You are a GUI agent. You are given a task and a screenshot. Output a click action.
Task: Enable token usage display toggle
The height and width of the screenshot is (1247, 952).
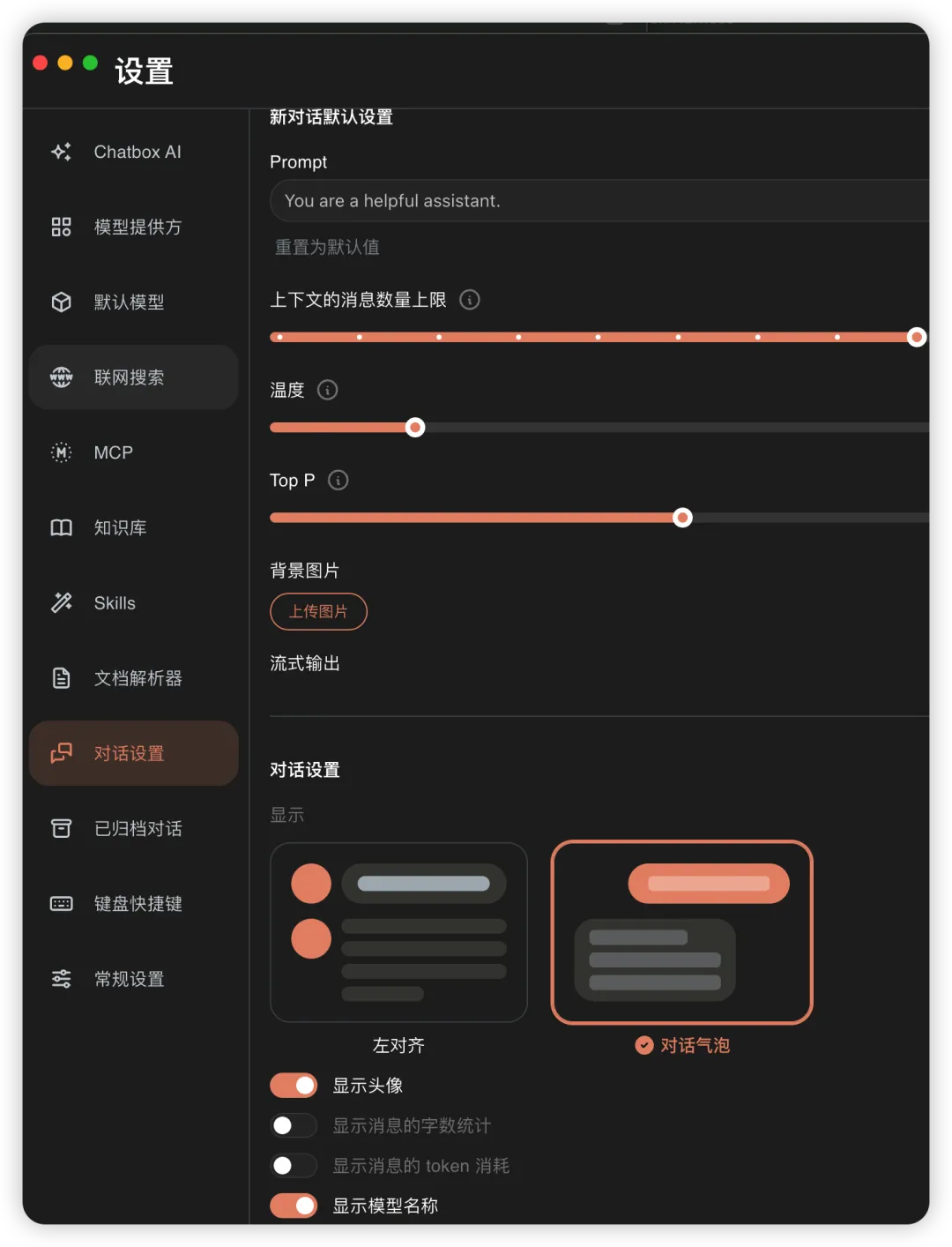point(294,1166)
